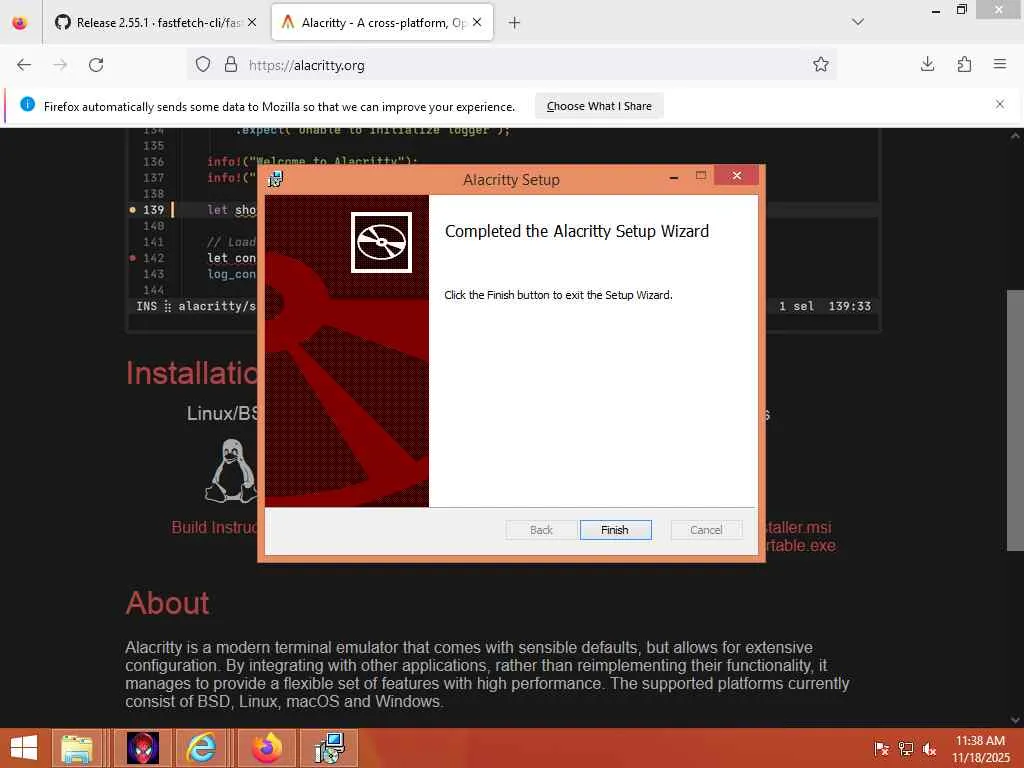Click the muted volume tray icon

(929, 749)
